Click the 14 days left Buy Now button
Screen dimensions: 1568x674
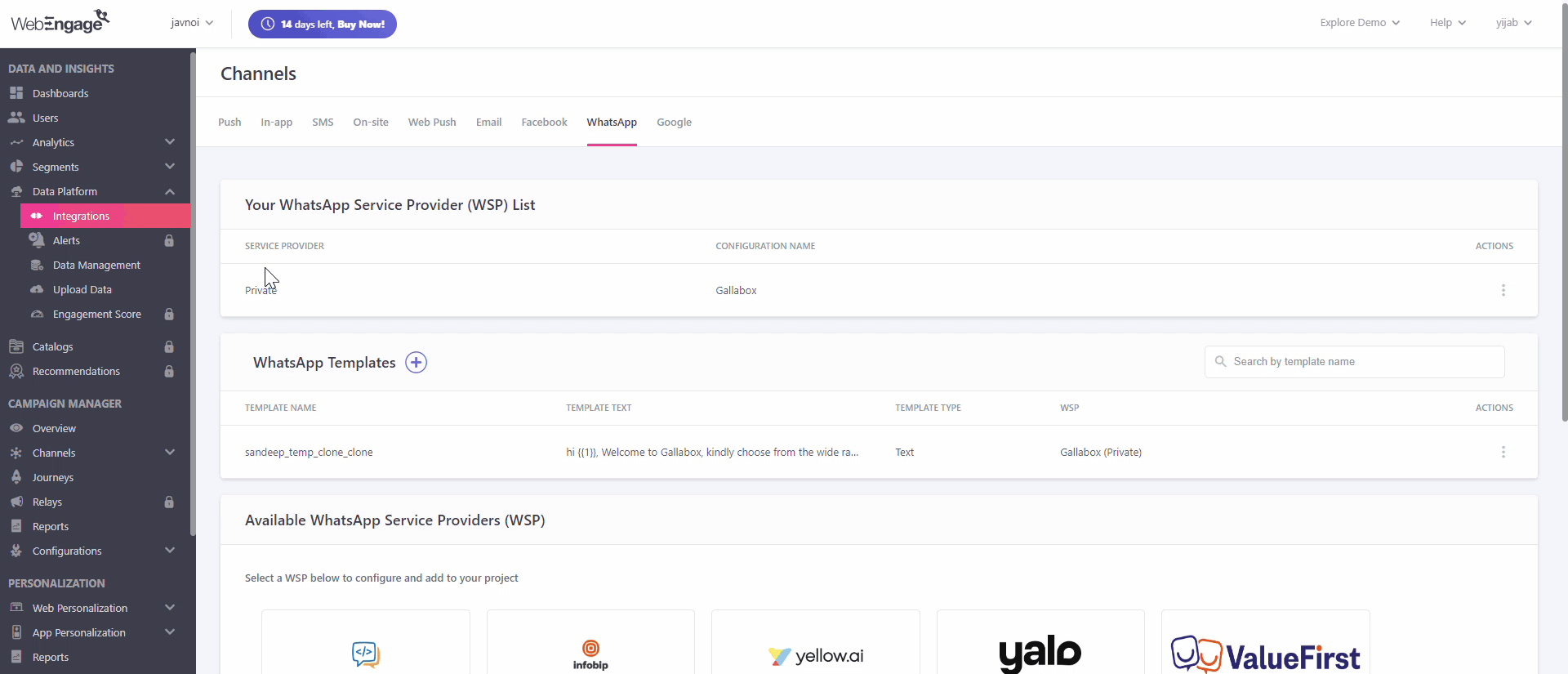[x=323, y=24]
